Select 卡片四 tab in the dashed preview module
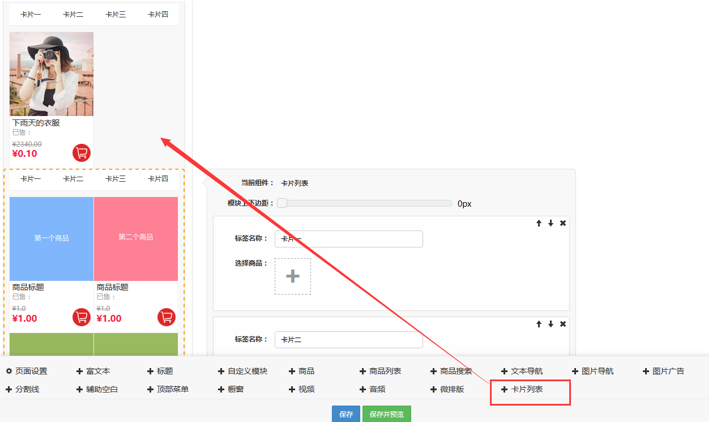The width and height of the screenshot is (709, 424). pyautogui.click(x=158, y=180)
